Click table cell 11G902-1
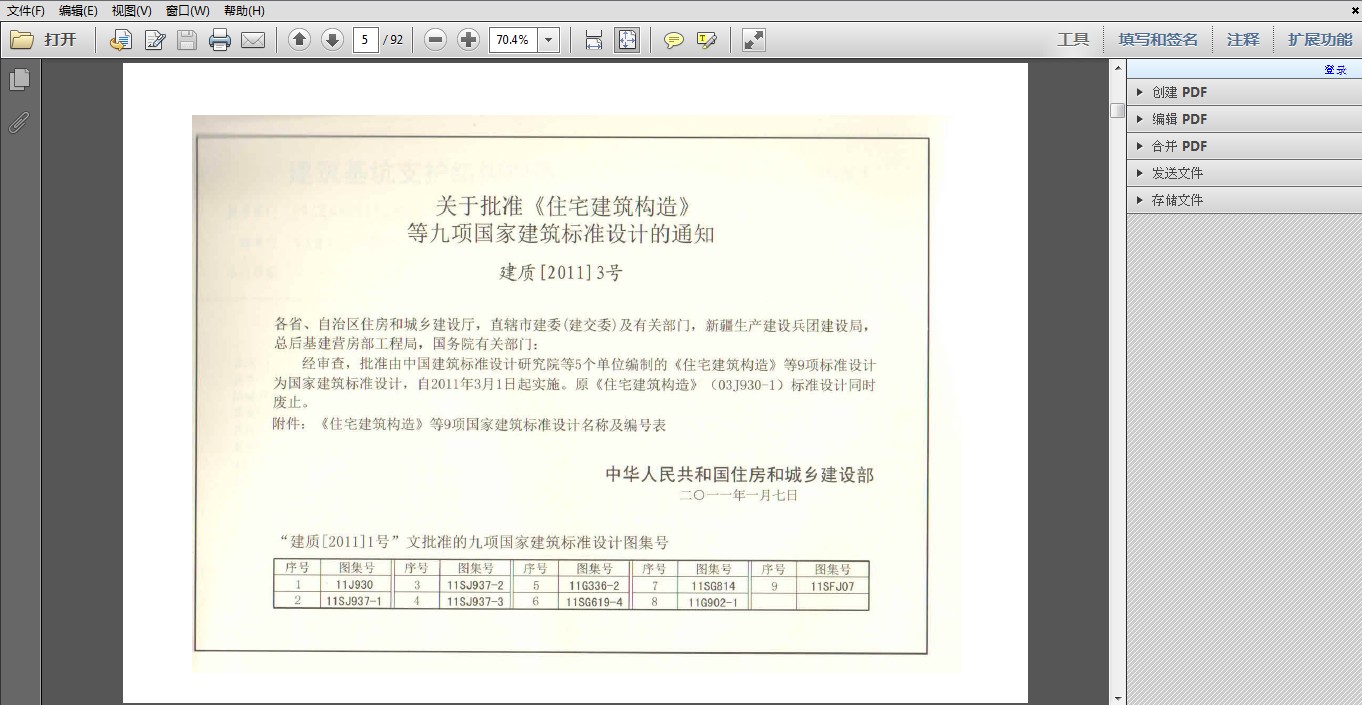Viewport: 1362px width, 705px height. pyautogui.click(x=713, y=602)
